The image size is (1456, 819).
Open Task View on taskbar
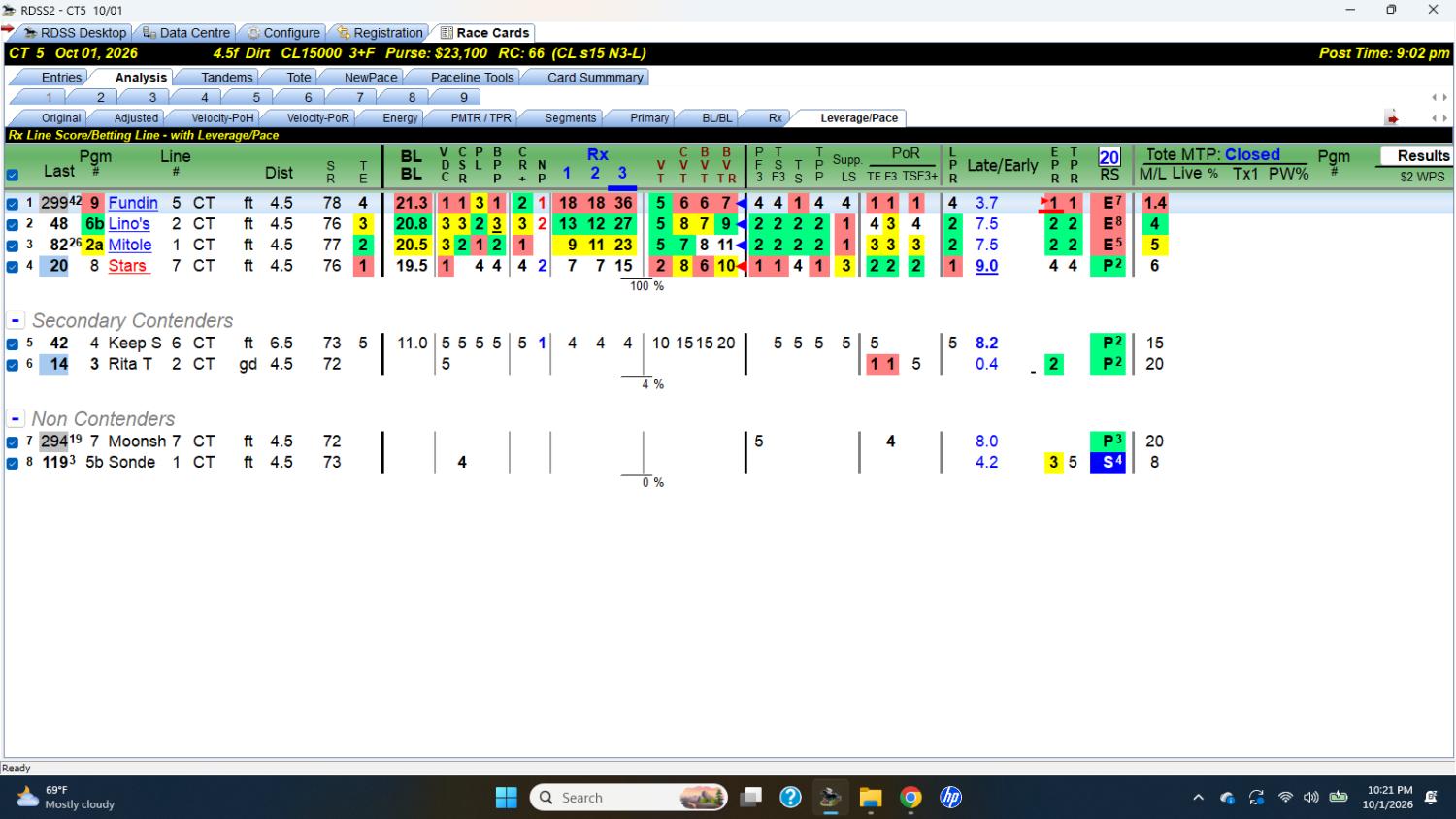[750, 798]
